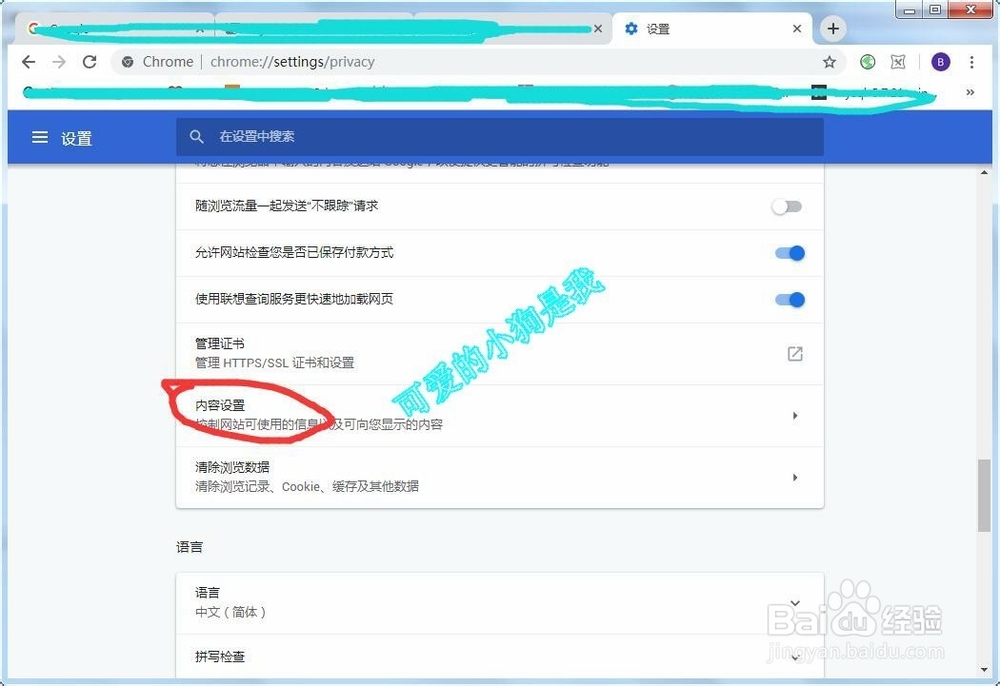Expand the 拼写检查 chevron
Screen dimensions: 1000x686
pos(795,657)
